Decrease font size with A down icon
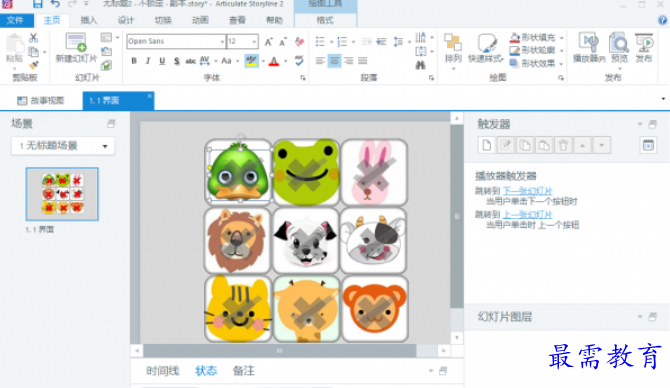The height and width of the screenshot is (388, 670). point(283,41)
